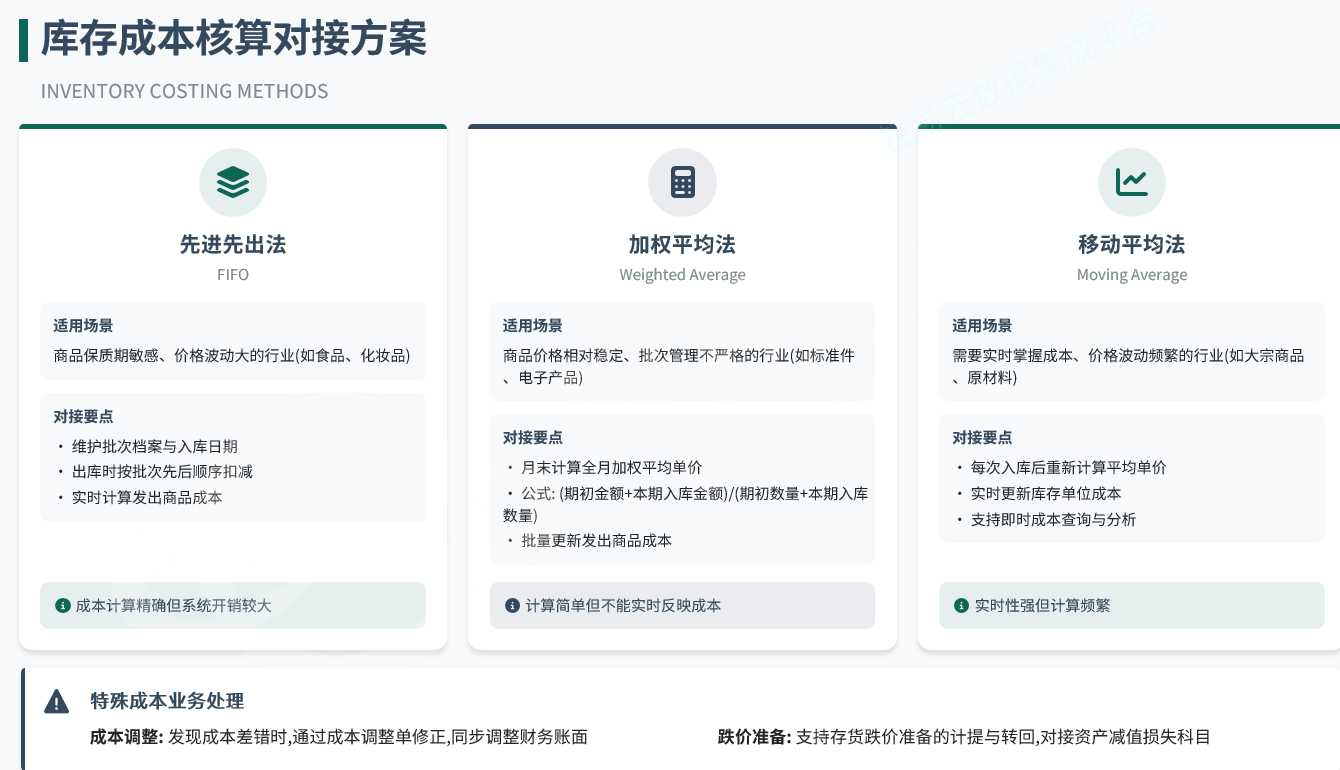Viewport: 1340px width, 770px height.
Task: Click the 成本调整 bold label
Action: point(126,738)
